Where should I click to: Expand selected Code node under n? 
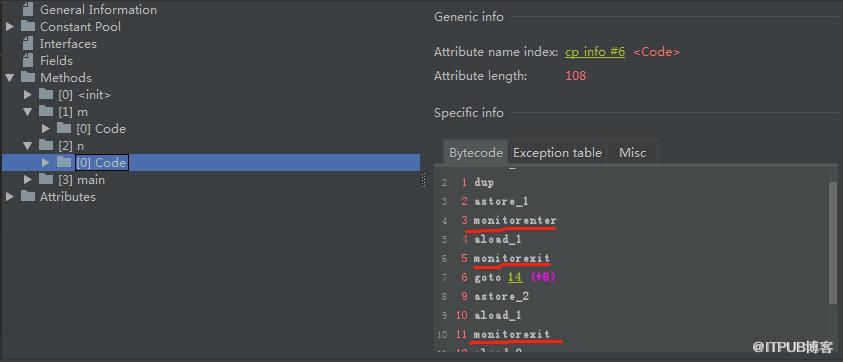point(46,162)
